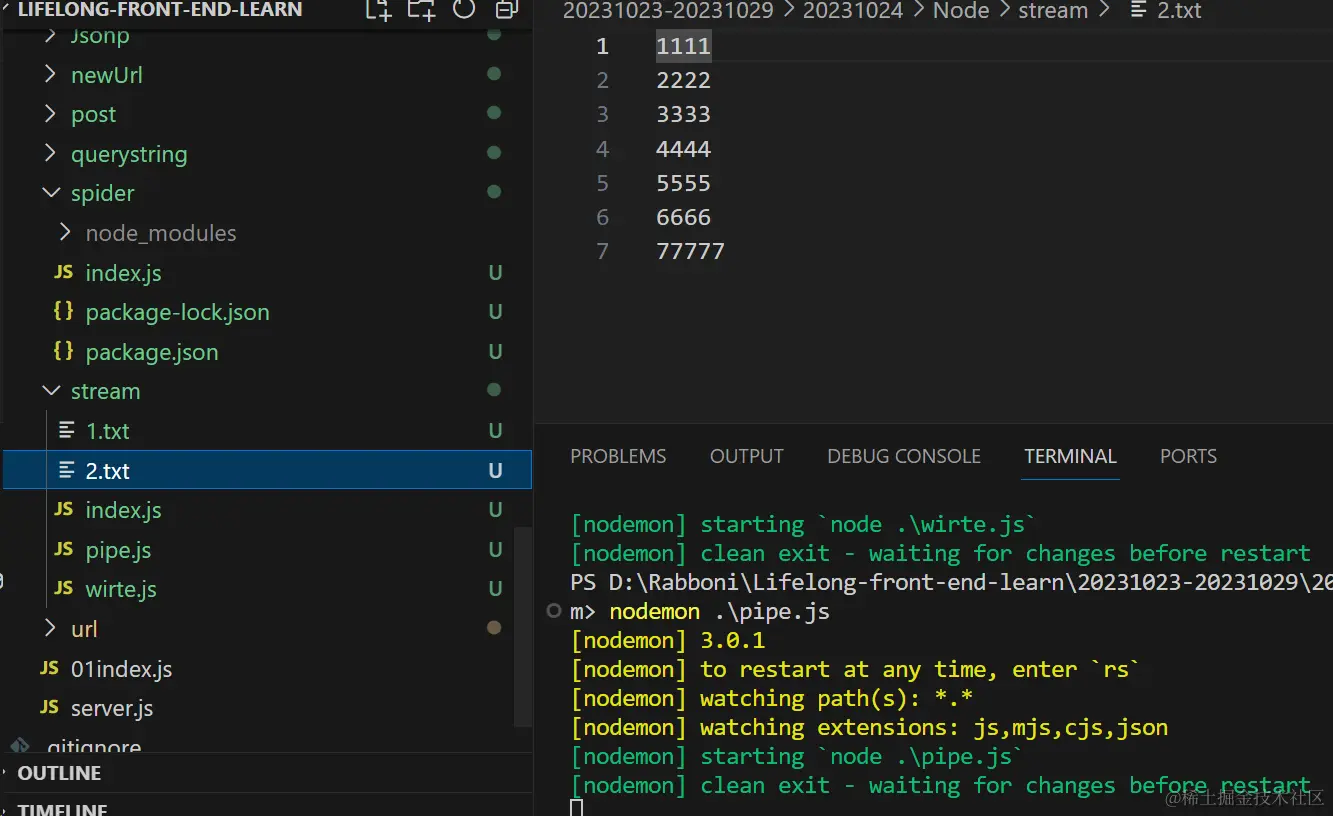The height and width of the screenshot is (816, 1333).
Task: Switch to the PROBLEMS panel tab
Action: coord(618,456)
